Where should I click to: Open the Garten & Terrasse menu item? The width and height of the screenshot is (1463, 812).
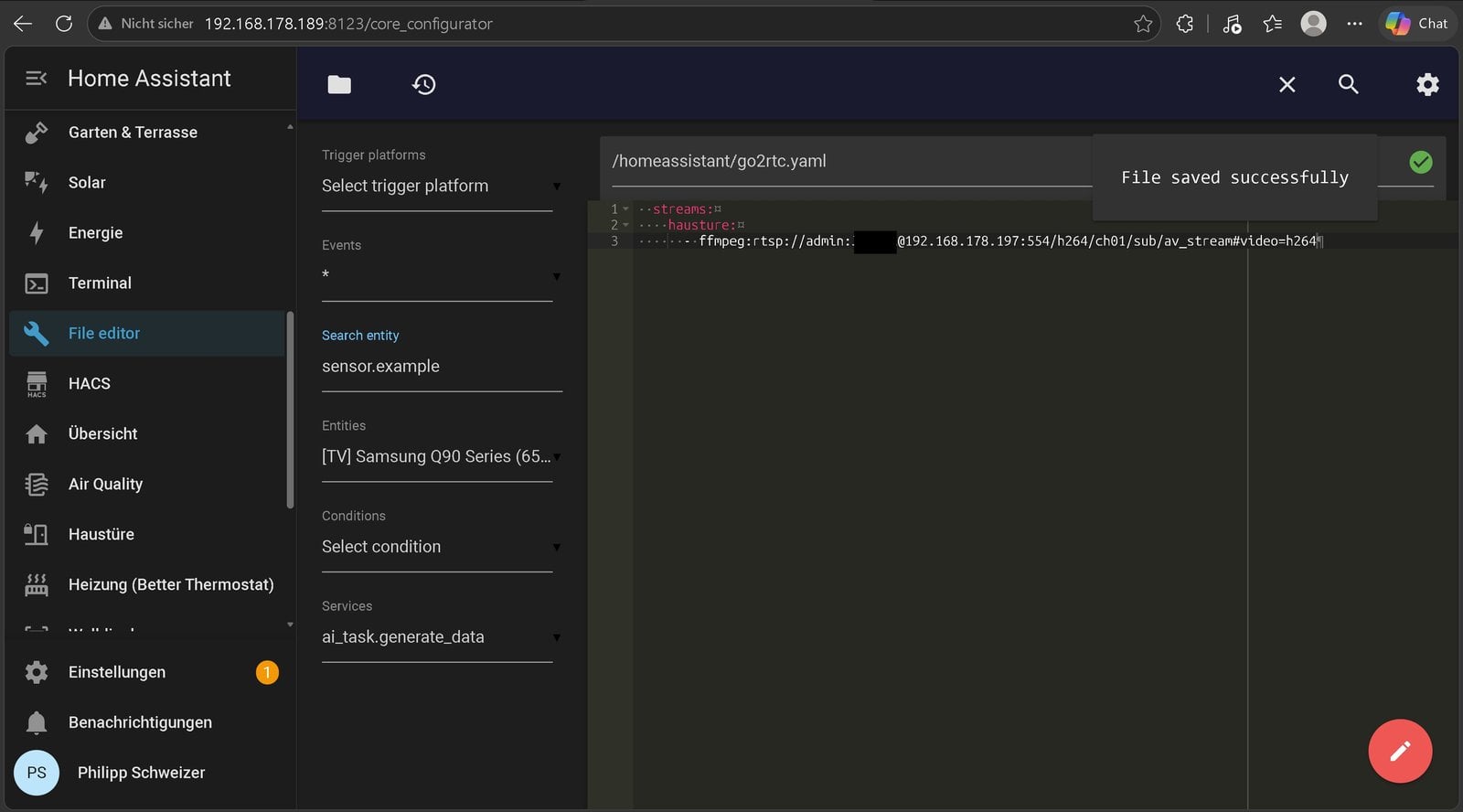click(148, 133)
